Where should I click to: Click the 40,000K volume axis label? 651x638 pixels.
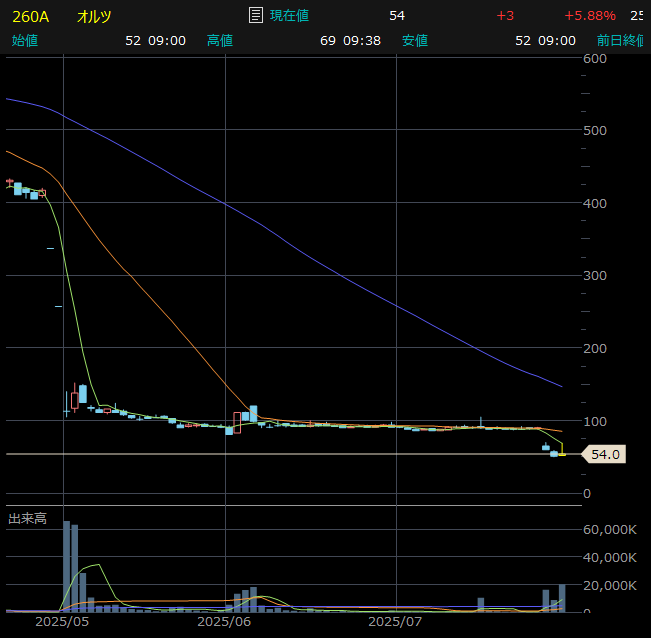(x=610, y=557)
